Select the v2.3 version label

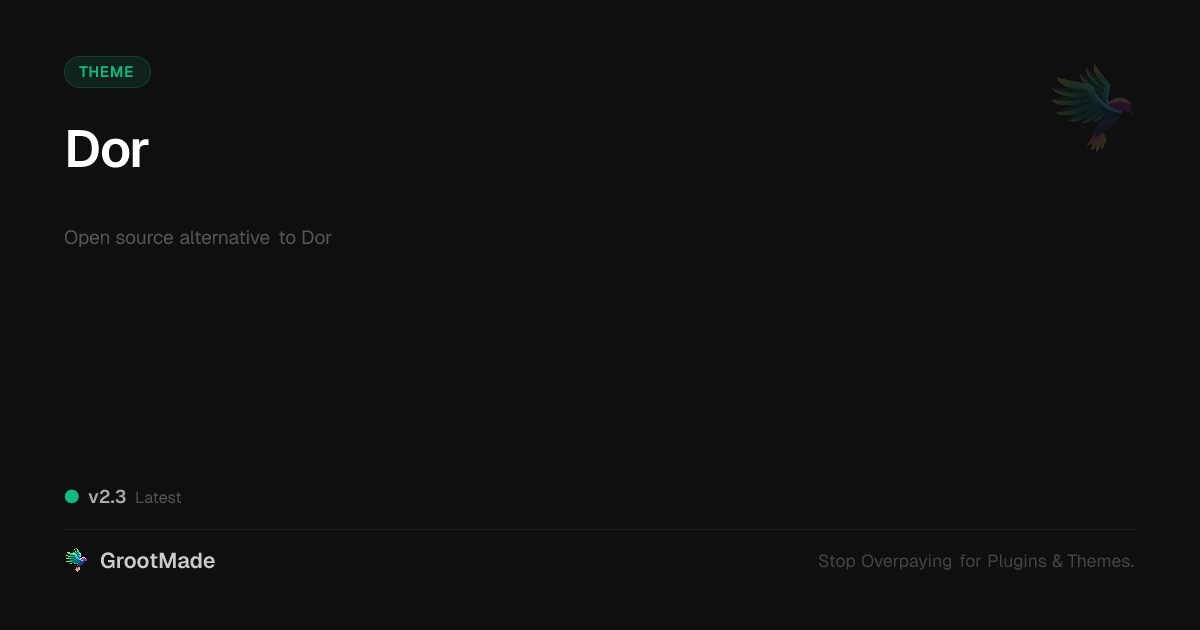pos(107,497)
